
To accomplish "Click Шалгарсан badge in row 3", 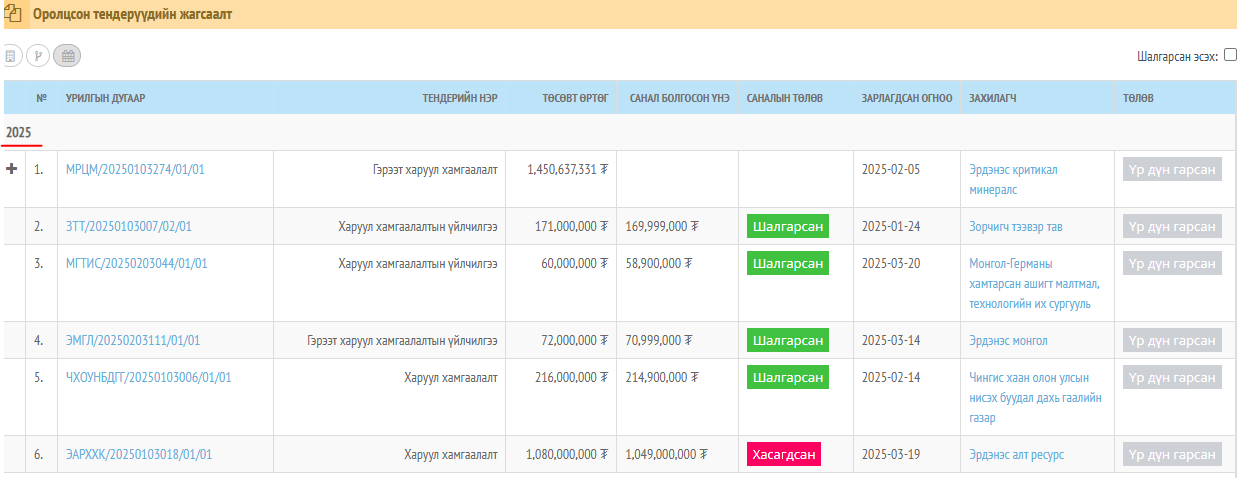I will click(788, 263).
